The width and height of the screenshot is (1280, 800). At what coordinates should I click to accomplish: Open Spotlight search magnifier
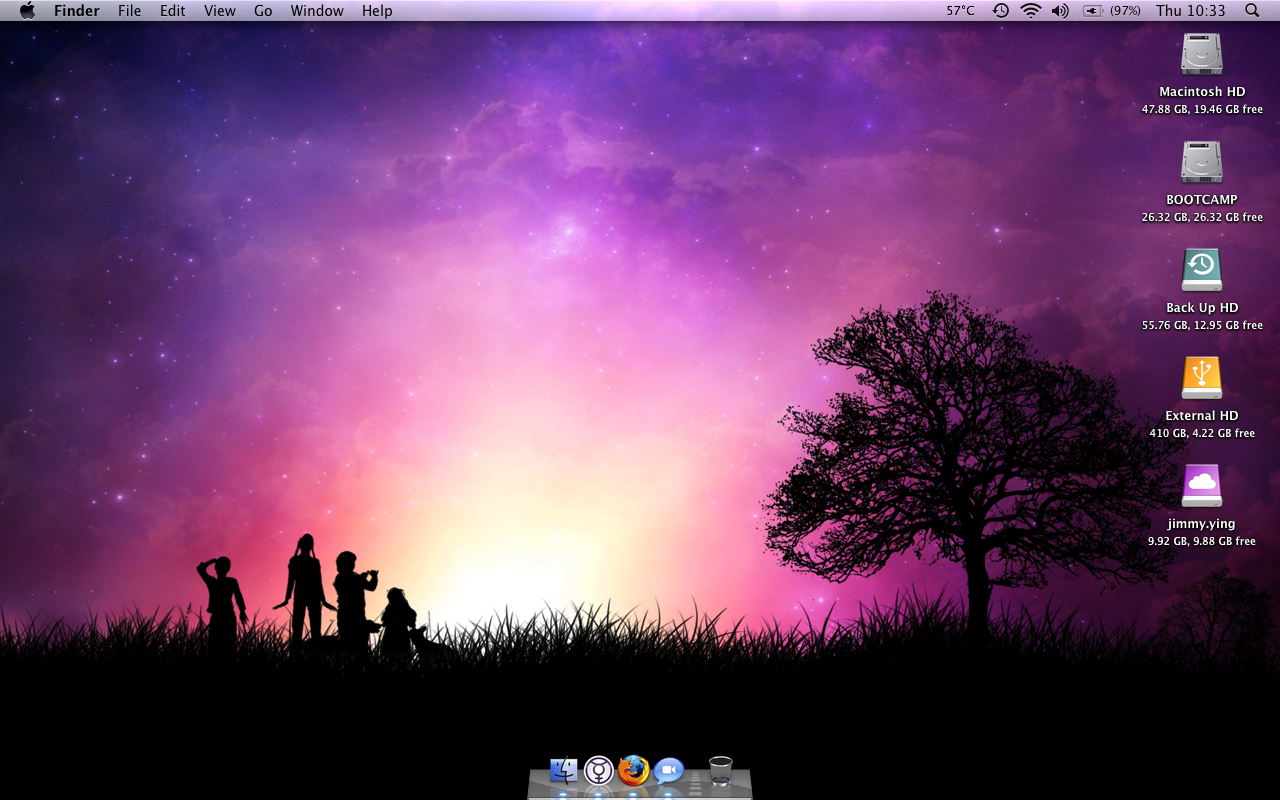click(1252, 11)
